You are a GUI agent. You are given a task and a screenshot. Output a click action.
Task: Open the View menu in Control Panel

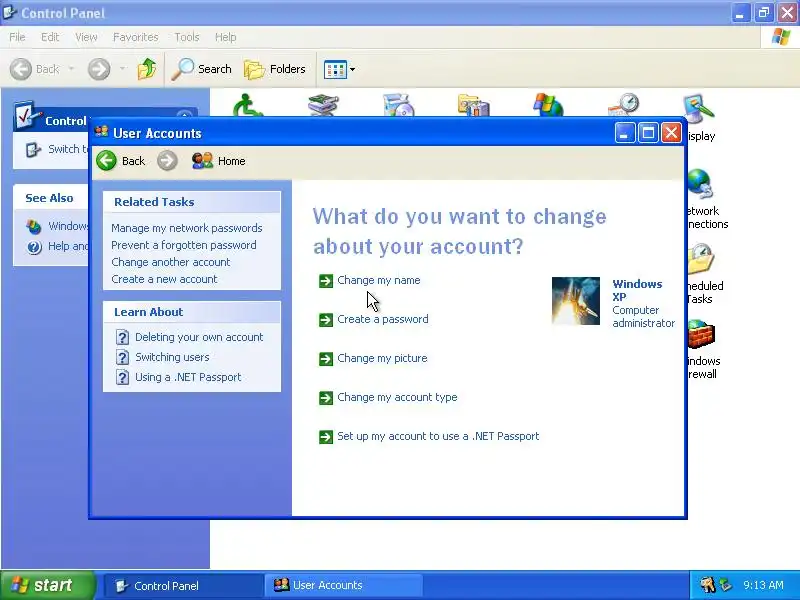(86, 37)
